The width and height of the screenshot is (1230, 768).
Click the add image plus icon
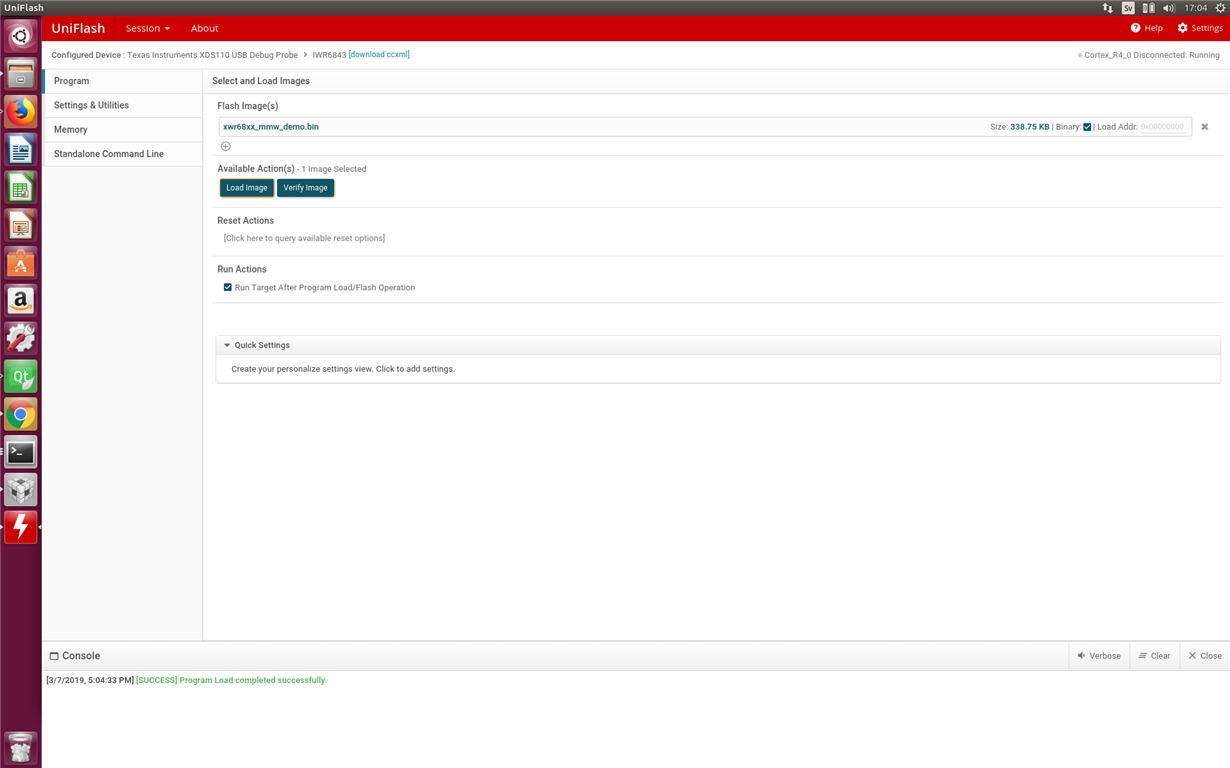pyautogui.click(x=226, y=146)
